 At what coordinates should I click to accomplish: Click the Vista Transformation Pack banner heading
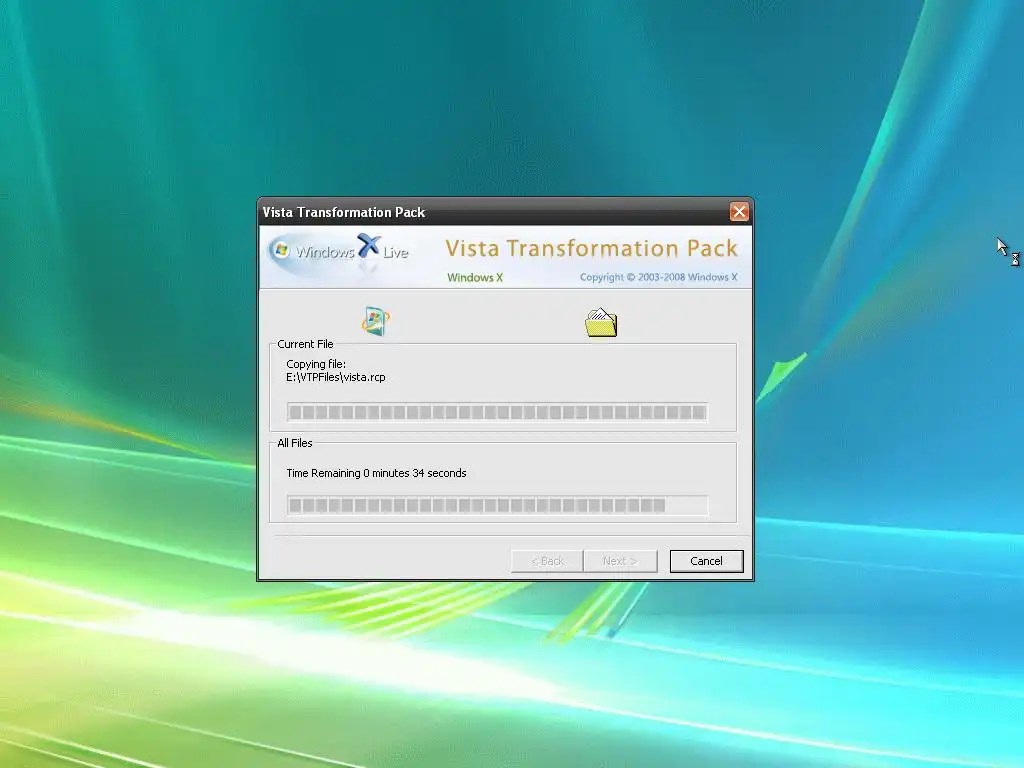tap(592, 248)
